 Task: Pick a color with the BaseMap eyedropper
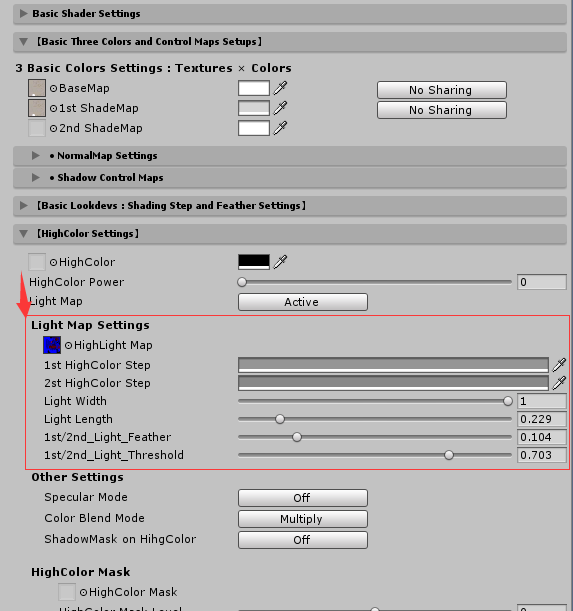coord(280,88)
